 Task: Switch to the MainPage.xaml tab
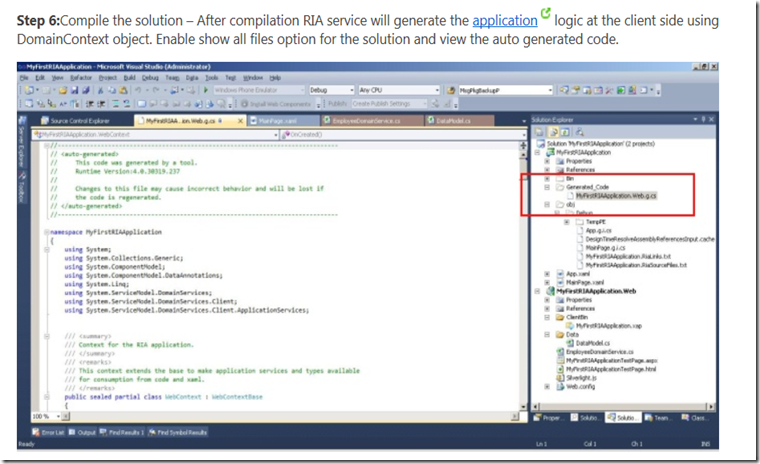pyautogui.click(x=283, y=121)
